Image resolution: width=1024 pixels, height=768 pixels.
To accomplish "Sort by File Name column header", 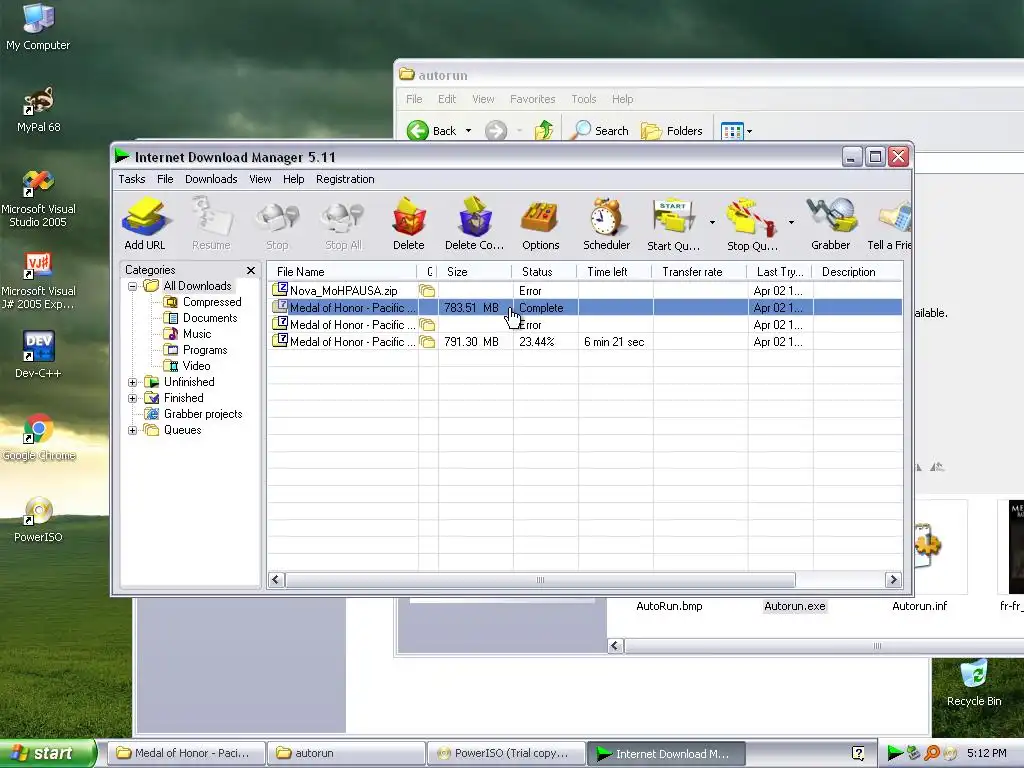I will tap(342, 272).
